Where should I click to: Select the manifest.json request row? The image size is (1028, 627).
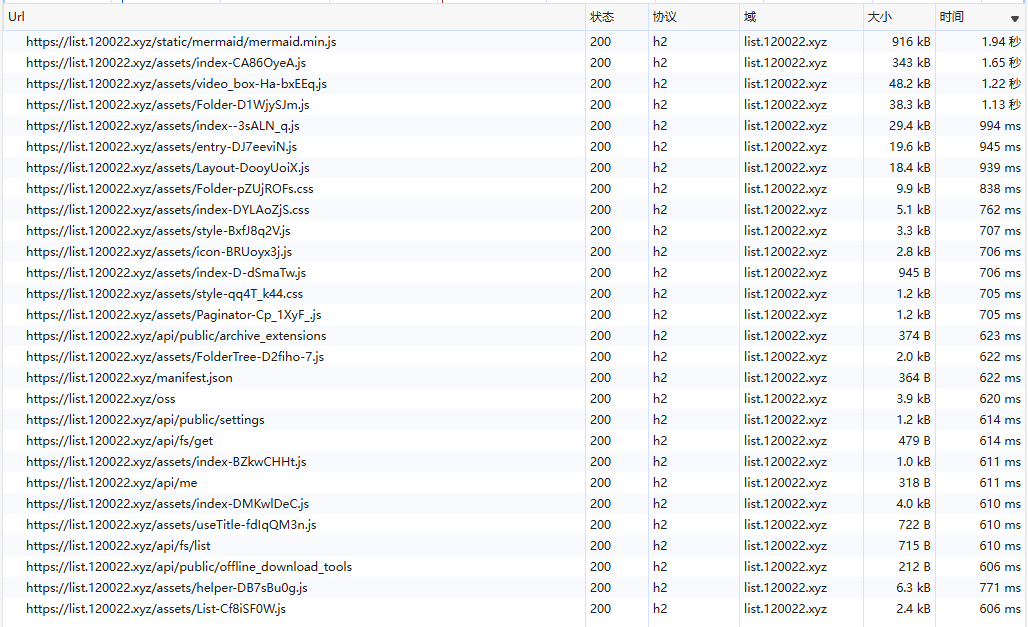[x=129, y=378]
